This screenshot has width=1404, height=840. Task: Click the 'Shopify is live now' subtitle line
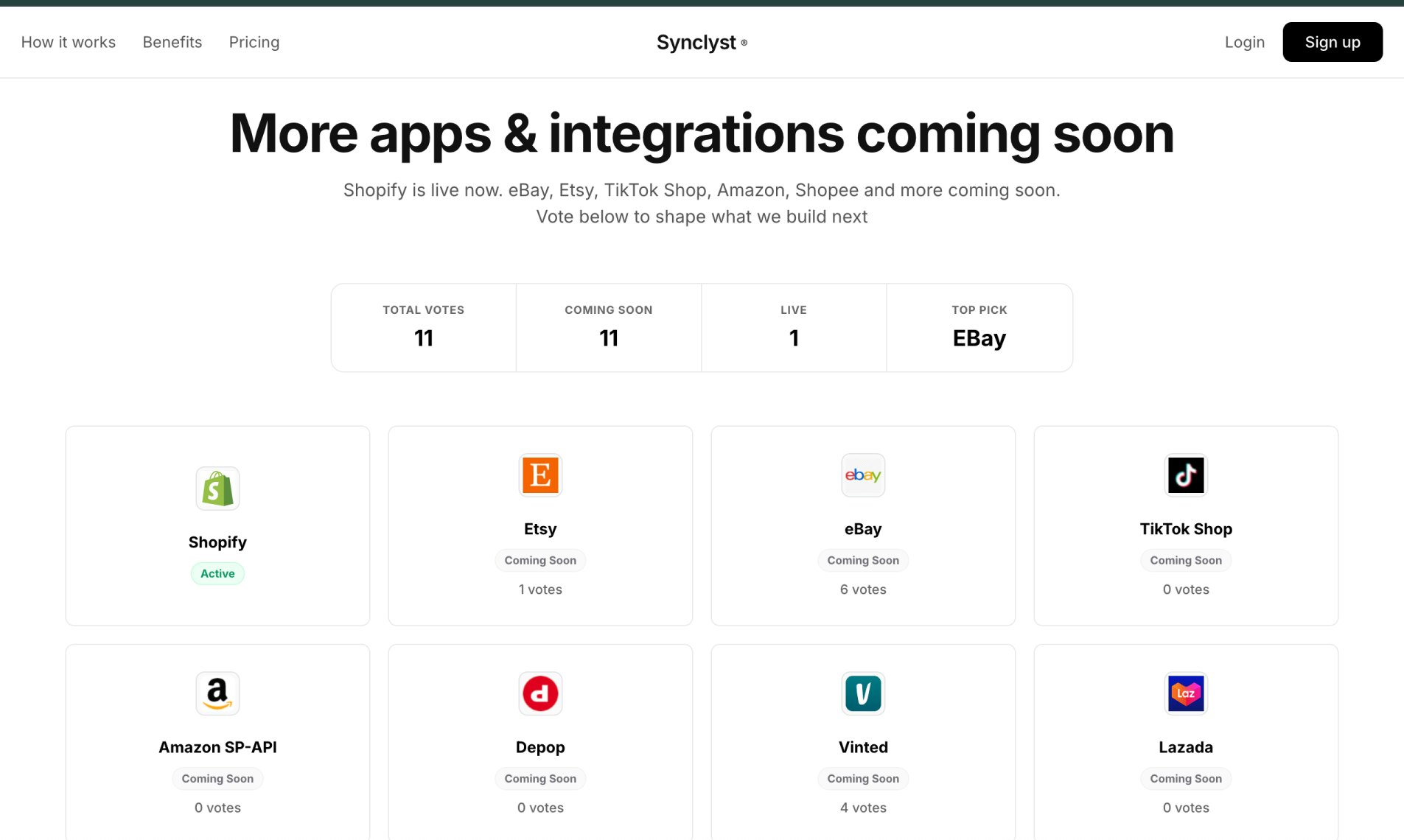pyautogui.click(x=702, y=190)
